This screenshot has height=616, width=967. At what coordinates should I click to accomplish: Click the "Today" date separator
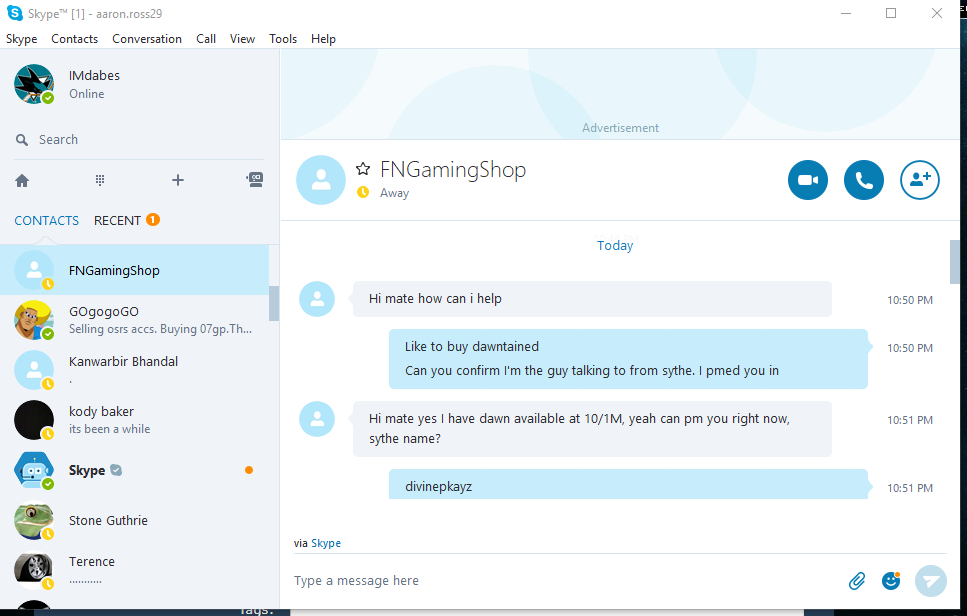click(x=615, y=245)
